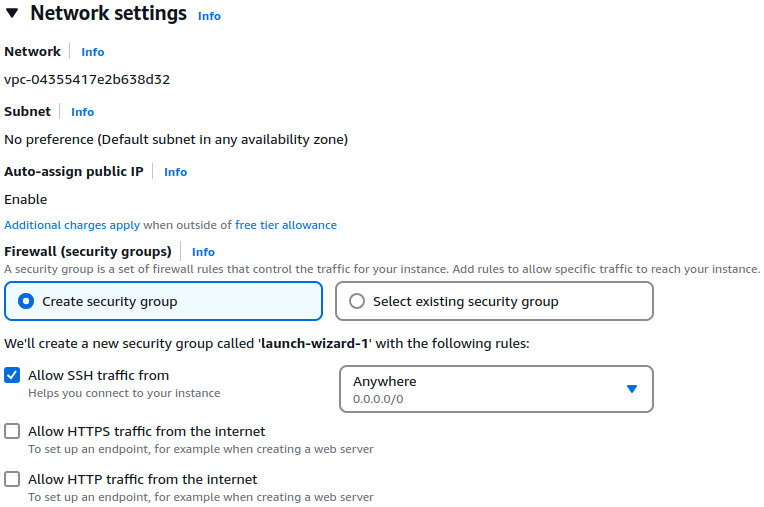Open the free tier allowance link
Viewport: 764px width, 507px height.
click(286, 225)
